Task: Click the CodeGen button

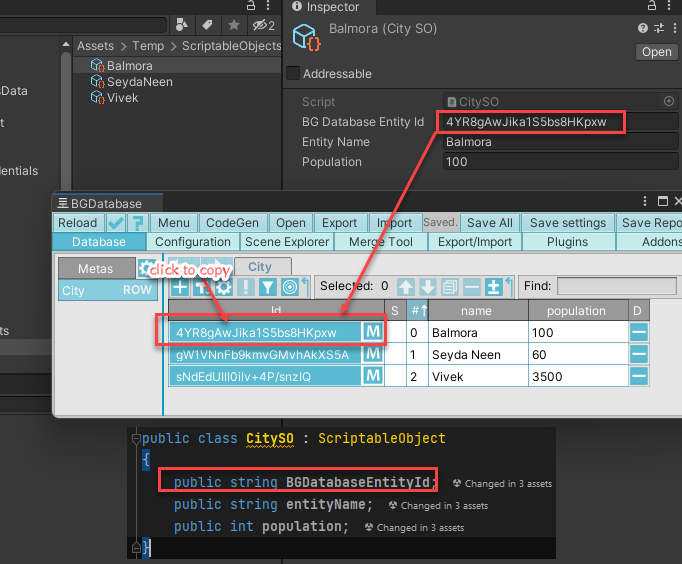Action: pyautogui.click(x=232, y=223)
